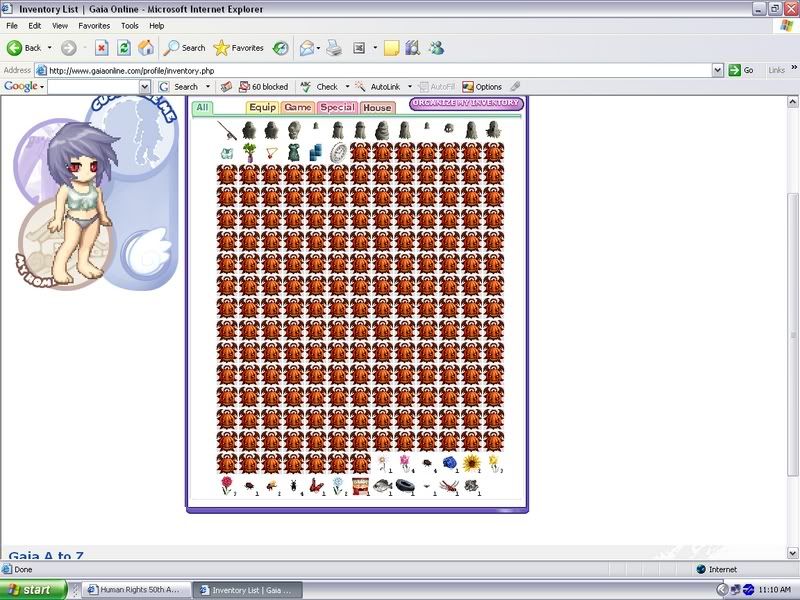Viewport: 800px width, 600px height.
Task: Select the light green tank top item
Action: (x=227, y=153)
